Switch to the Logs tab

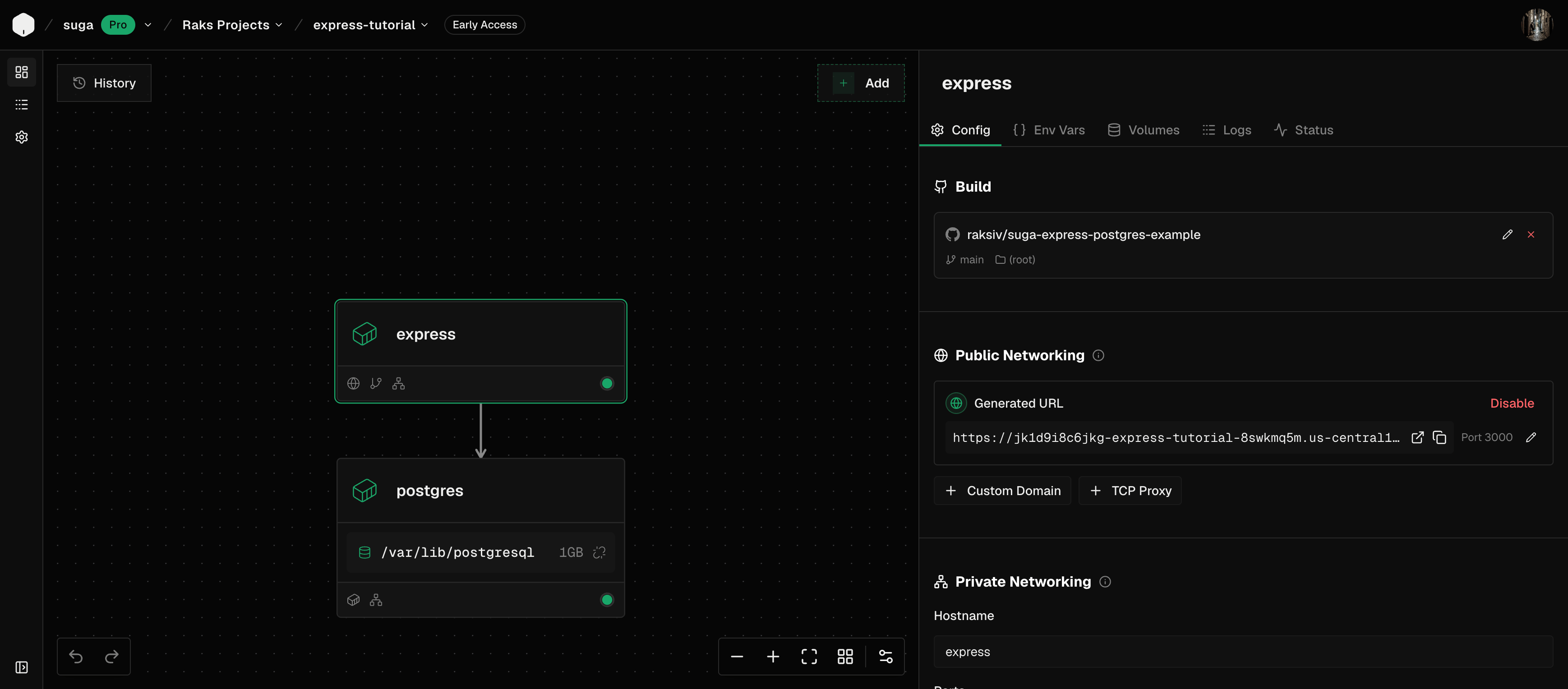(x=1227, y=130)
